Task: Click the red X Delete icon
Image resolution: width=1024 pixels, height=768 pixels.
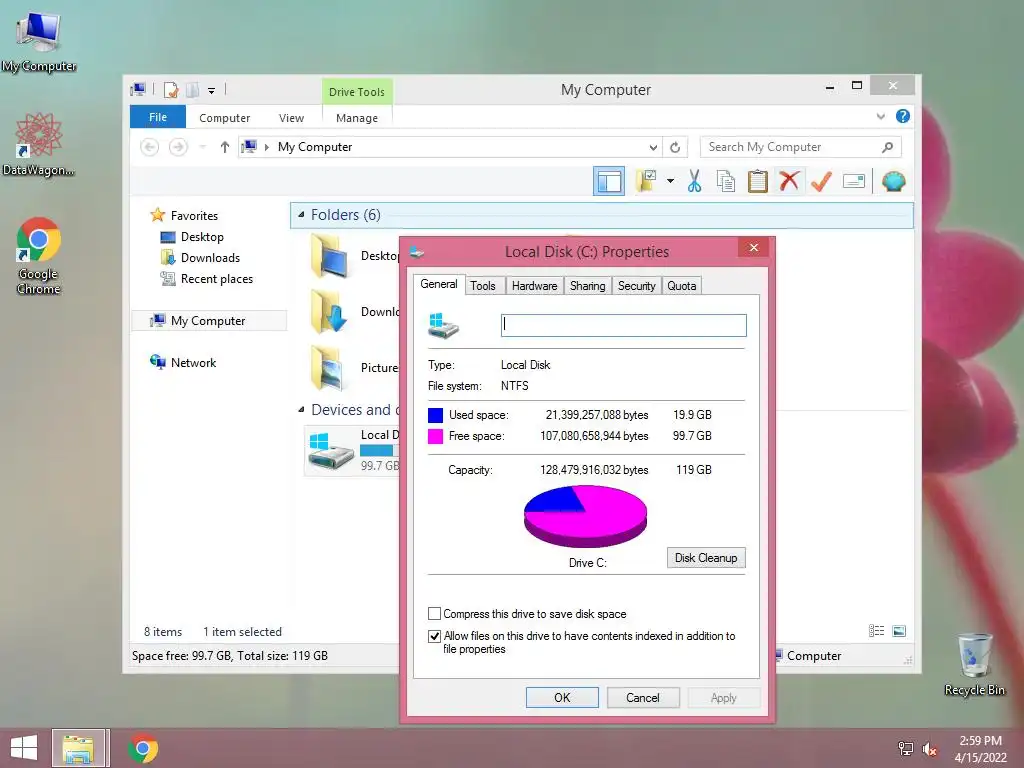Action: [x=790, y=180]
